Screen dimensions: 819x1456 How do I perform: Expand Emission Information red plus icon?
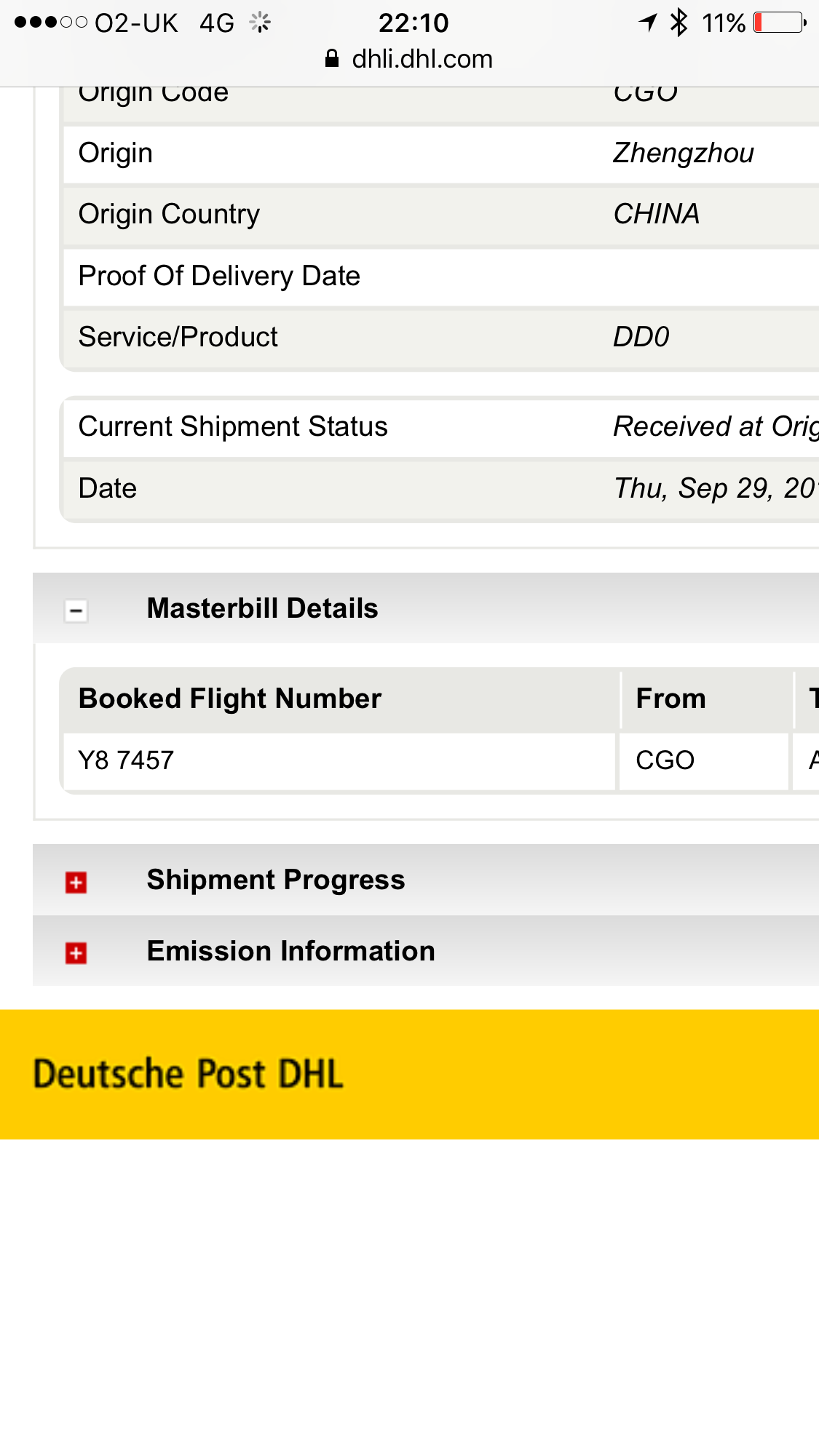pos(76,953)
